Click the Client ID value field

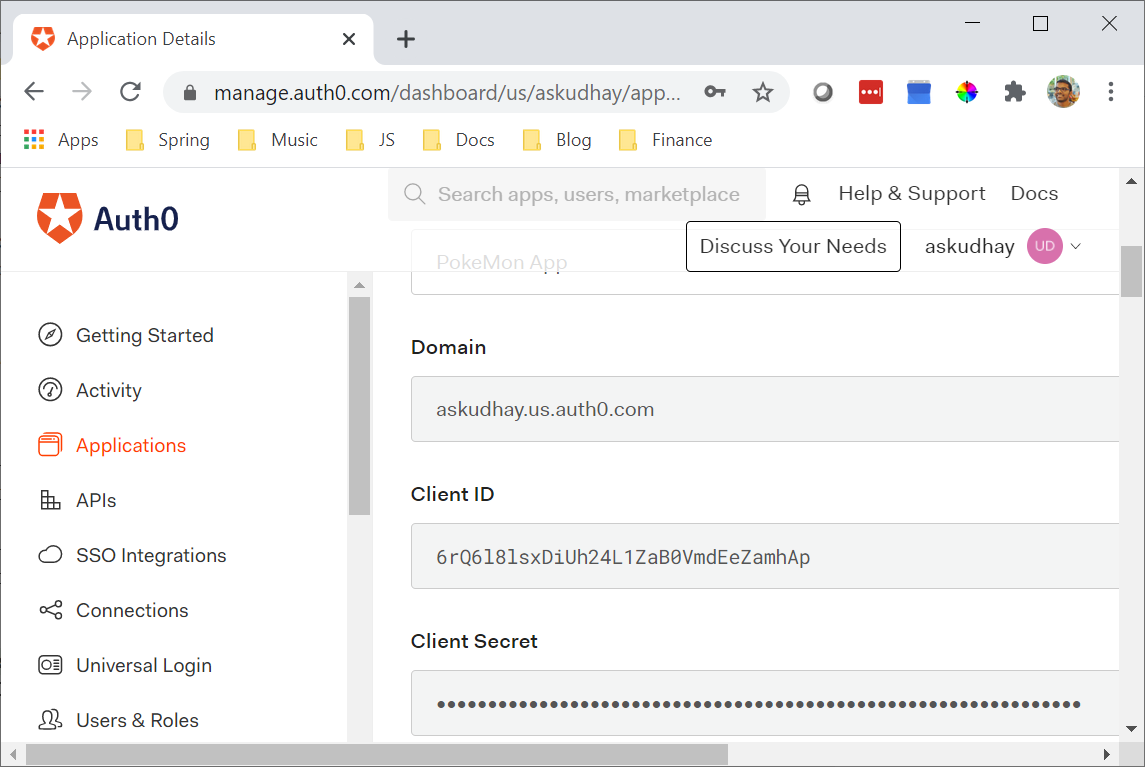765,556
